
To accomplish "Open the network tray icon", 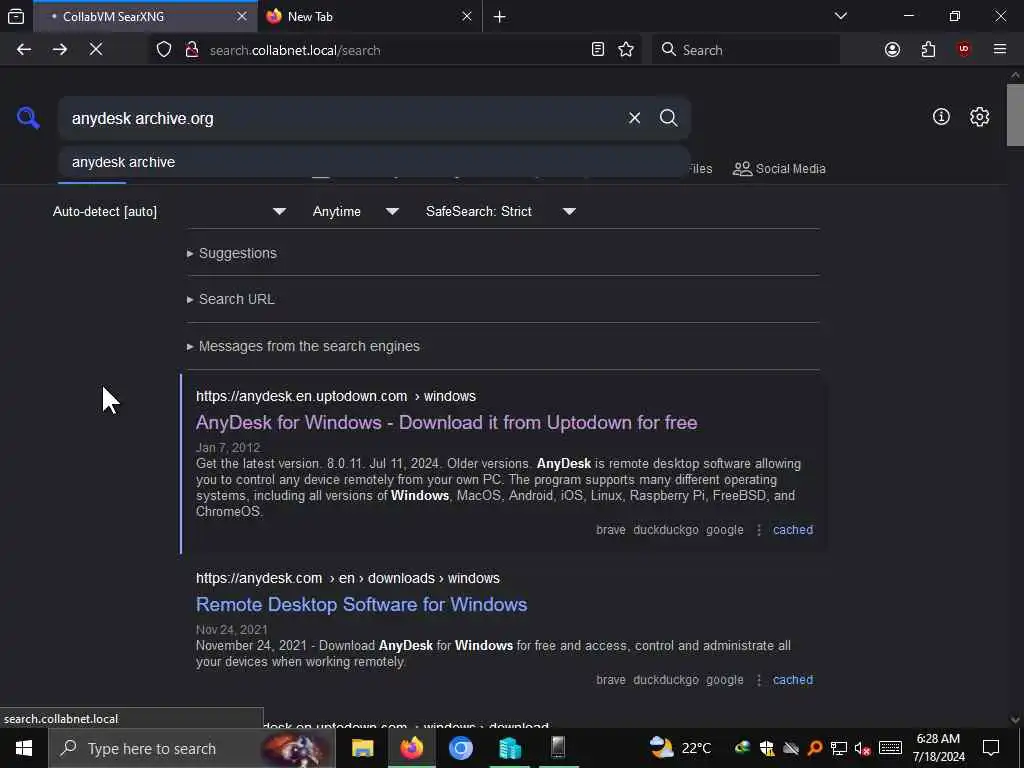I will tap(839, 748).
